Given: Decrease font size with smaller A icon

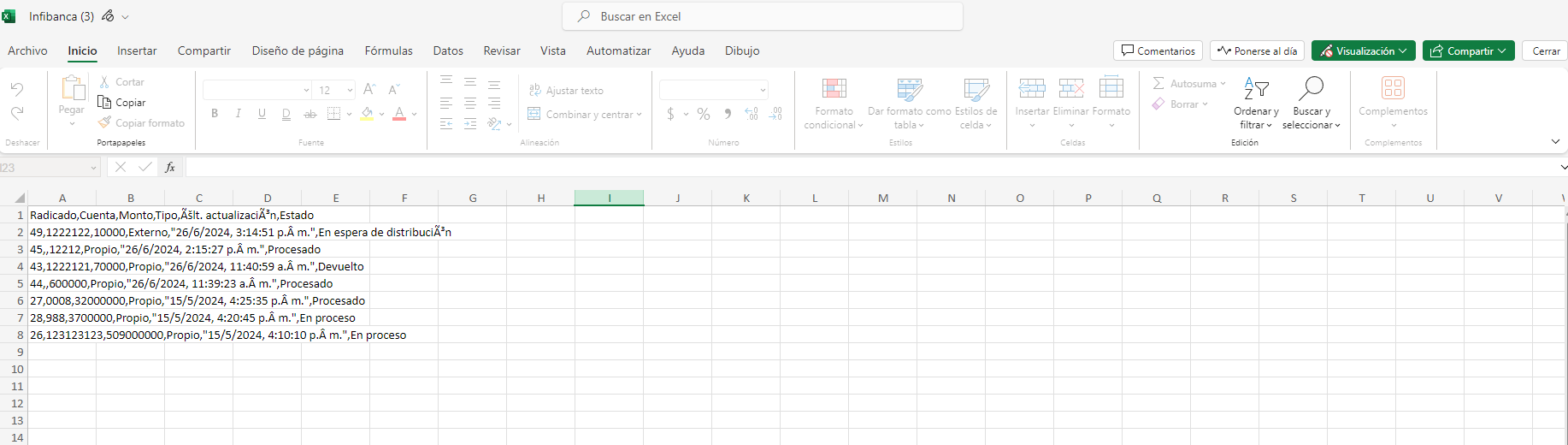Looking at the screenshot, I should pyautogui.click(x=394, y=90).
